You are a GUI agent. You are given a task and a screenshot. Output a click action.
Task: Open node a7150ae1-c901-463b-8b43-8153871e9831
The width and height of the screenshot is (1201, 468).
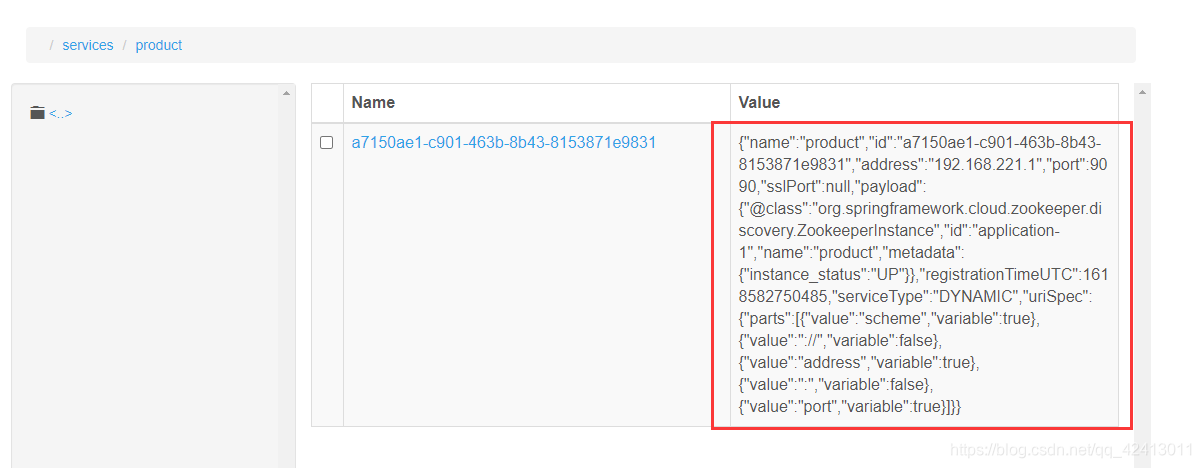click(504, 142)
